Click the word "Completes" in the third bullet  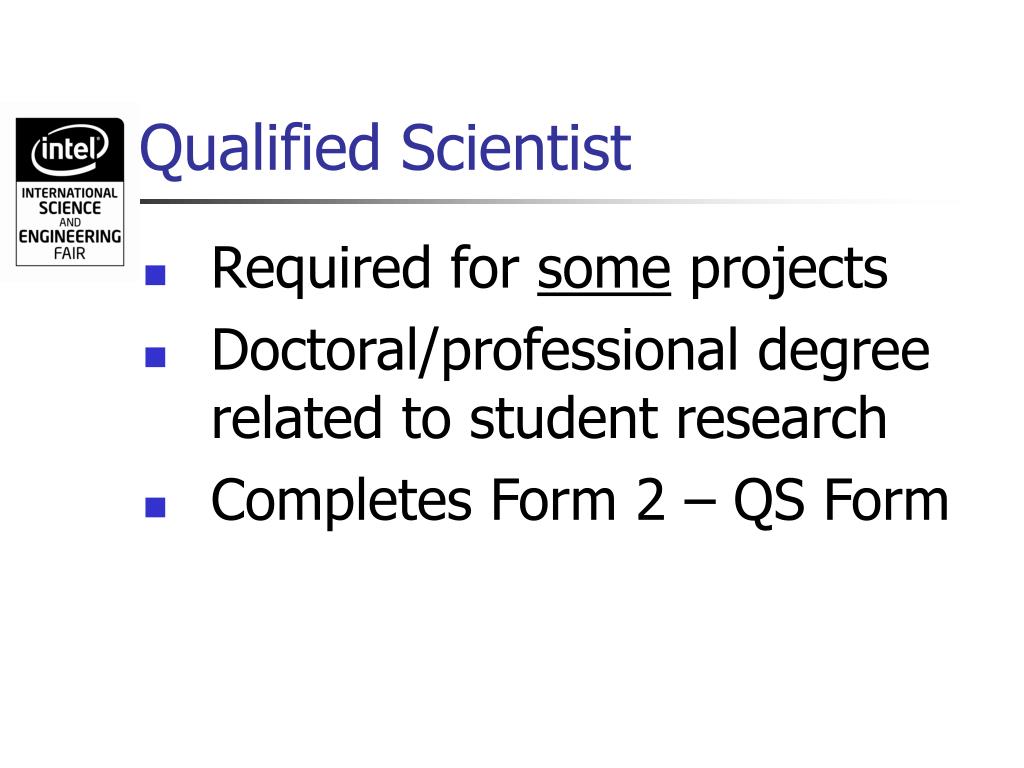point(342,502)
